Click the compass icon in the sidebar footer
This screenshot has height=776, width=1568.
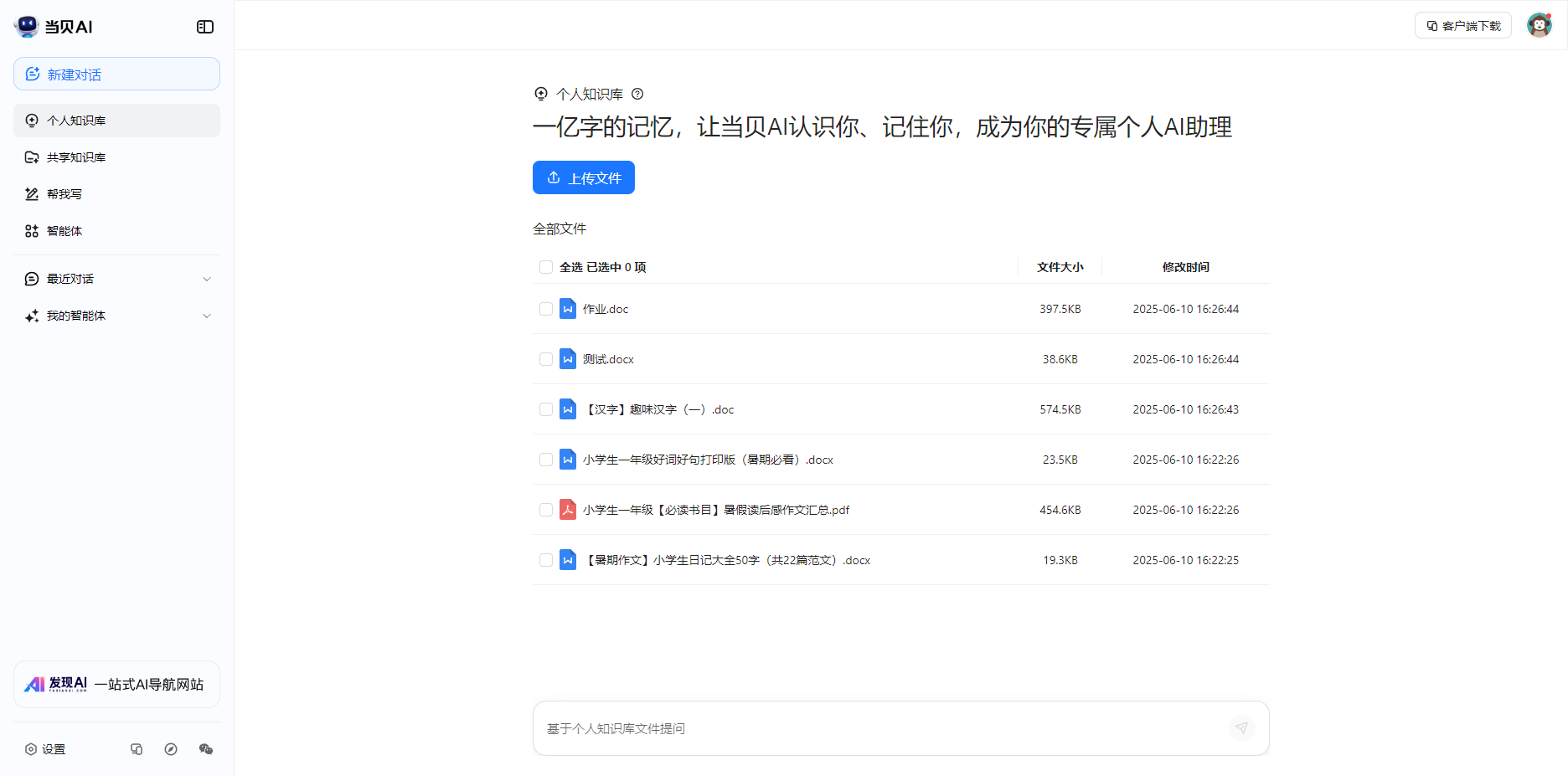(x=171, y=749)
